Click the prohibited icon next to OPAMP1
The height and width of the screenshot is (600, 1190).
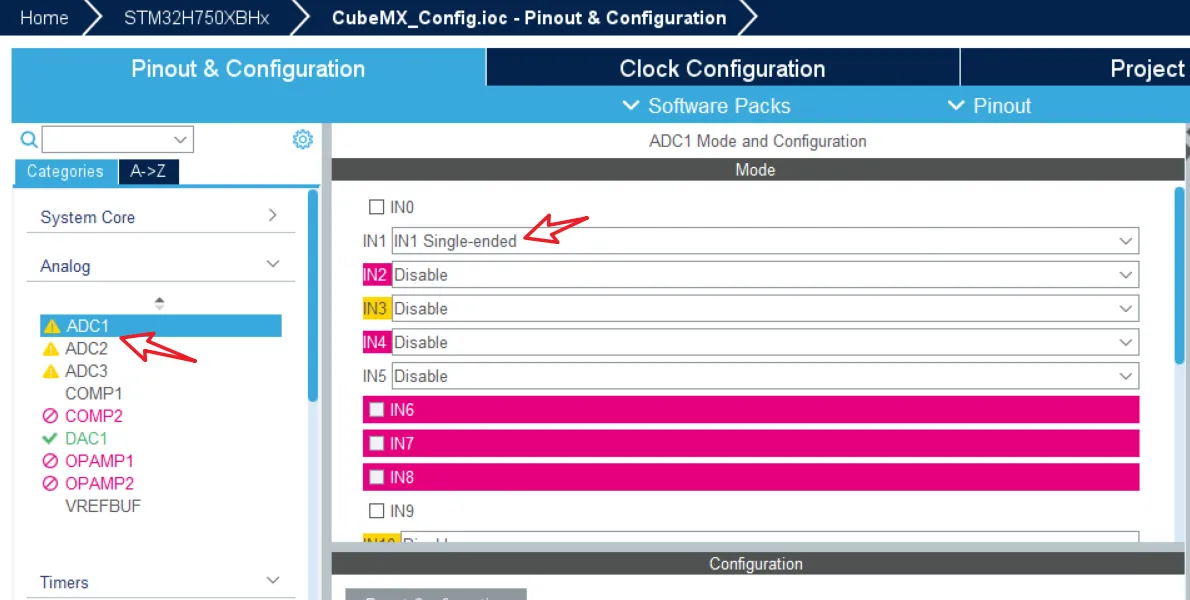pyautogui.click(x=50, y=461)
